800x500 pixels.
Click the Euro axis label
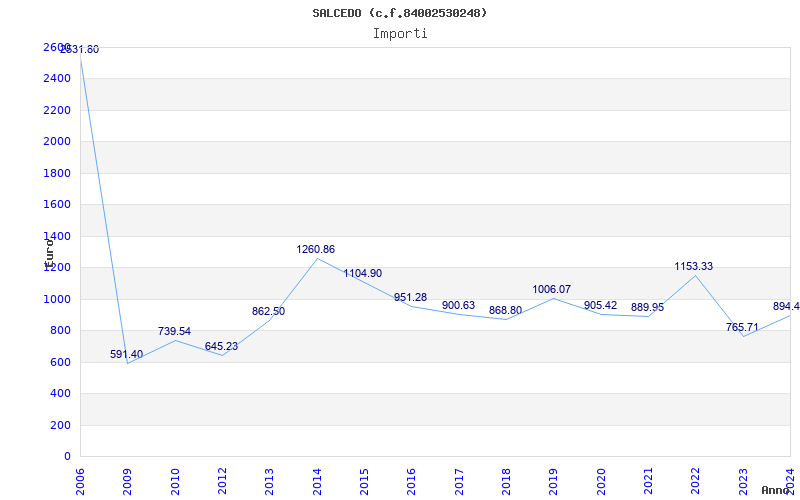[49, 254]
